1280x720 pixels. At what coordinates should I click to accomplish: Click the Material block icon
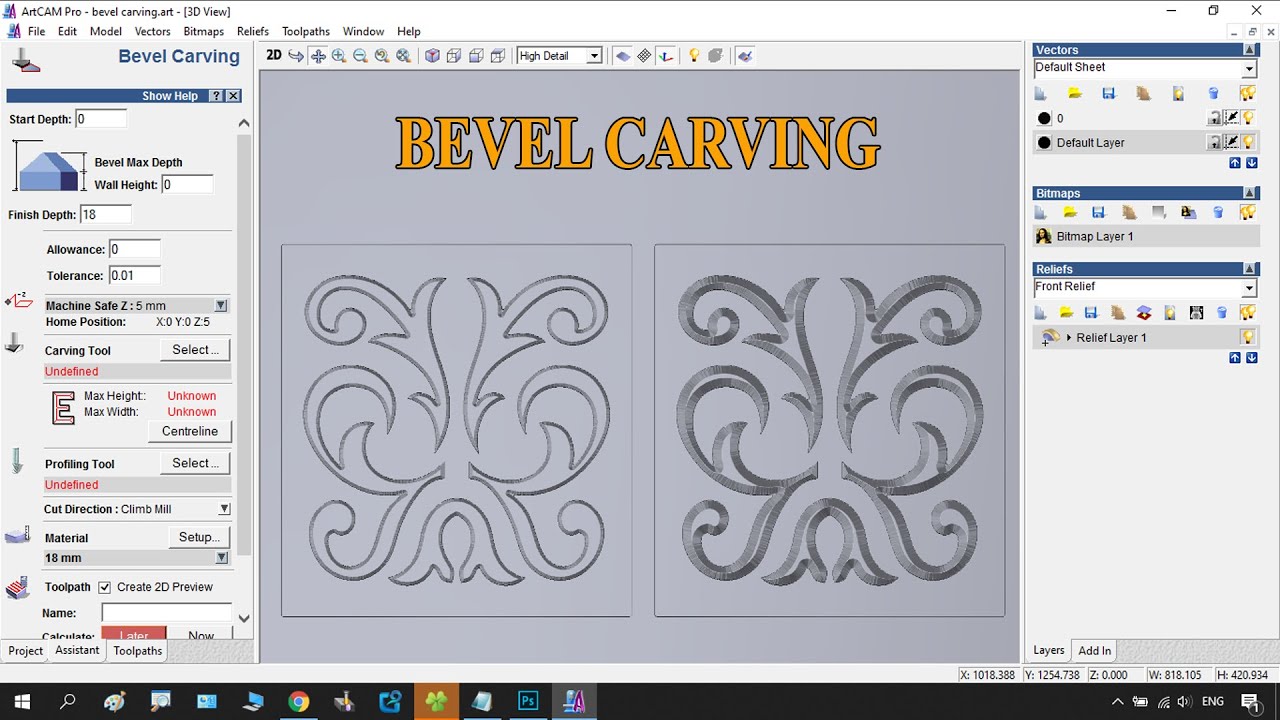(16, 537)
